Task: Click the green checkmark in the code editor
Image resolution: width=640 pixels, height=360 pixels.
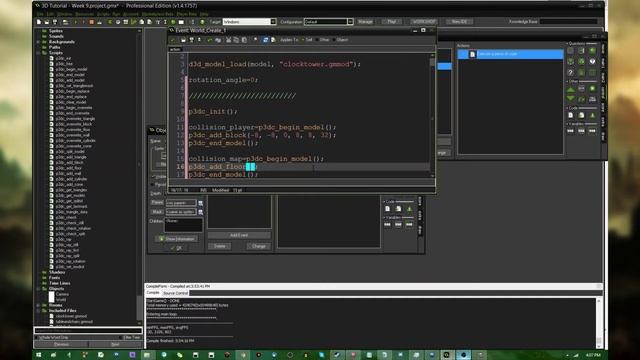Action: 172,40
